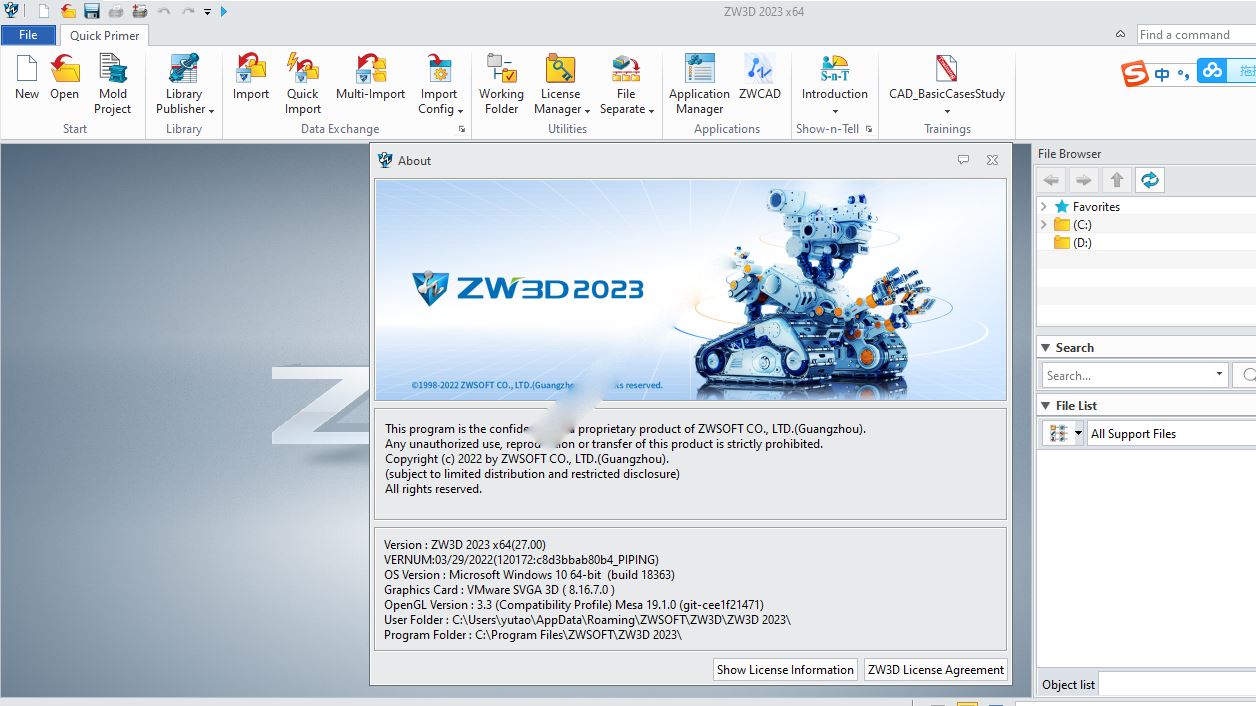1256x706 pixels.
Task: Click the New file icon in the ribbon
Action: click(x=27, y=78)
